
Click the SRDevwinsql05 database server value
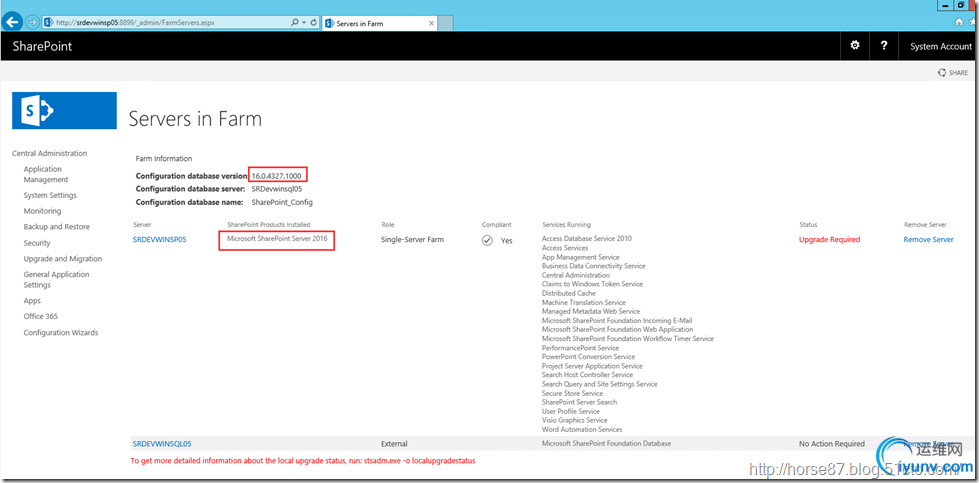click(x=277, y=189)
